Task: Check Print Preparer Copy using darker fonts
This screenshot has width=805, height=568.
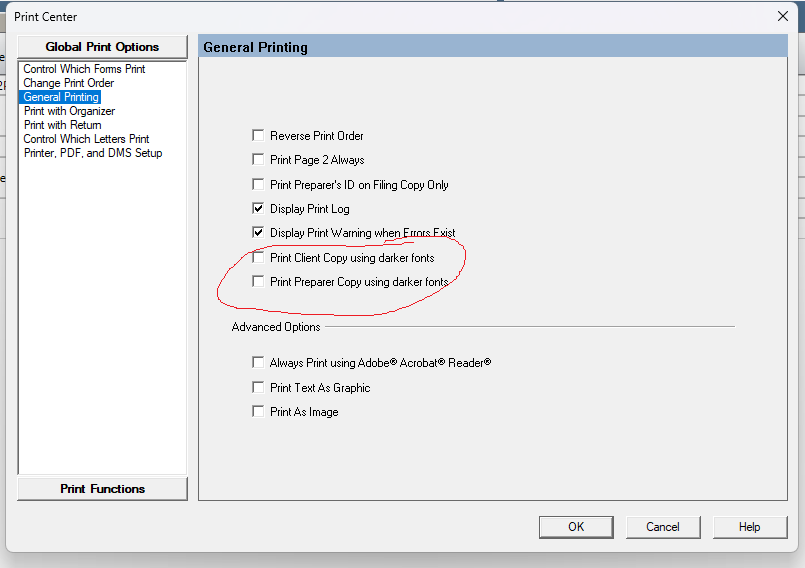Action: click(x=259, y=282)
